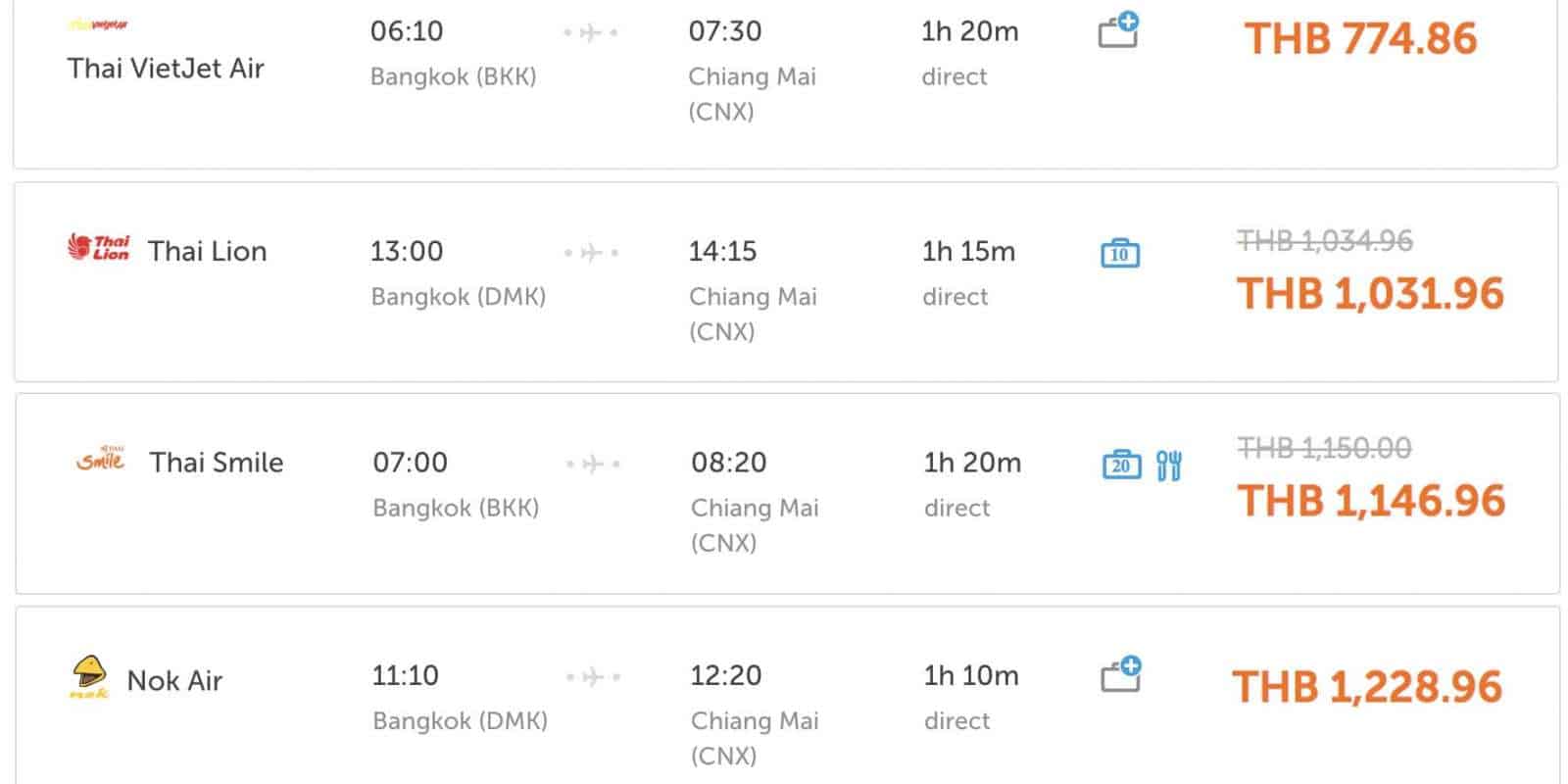Pick the THB 1,228.96 Nok Air fare
This screenshot has height=784, width=1568.
(1367, 687)
